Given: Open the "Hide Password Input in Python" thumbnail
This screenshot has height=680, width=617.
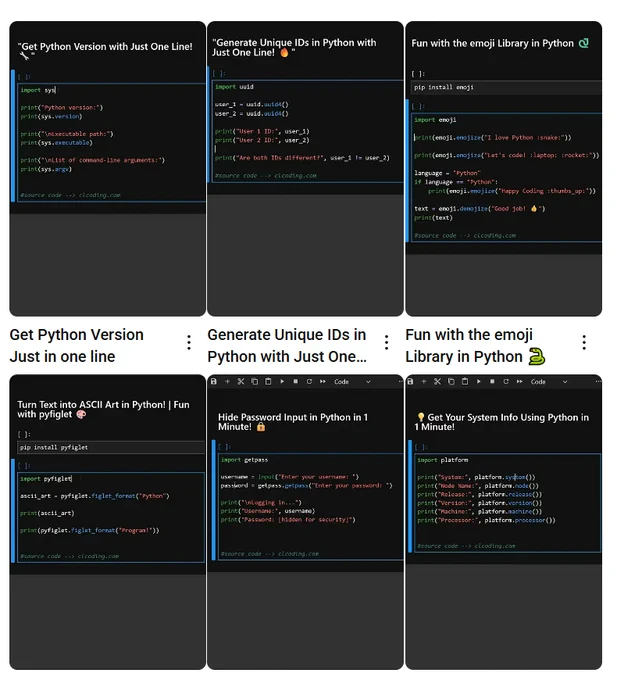Looking at the screenshot, I should tap(305, 522).
